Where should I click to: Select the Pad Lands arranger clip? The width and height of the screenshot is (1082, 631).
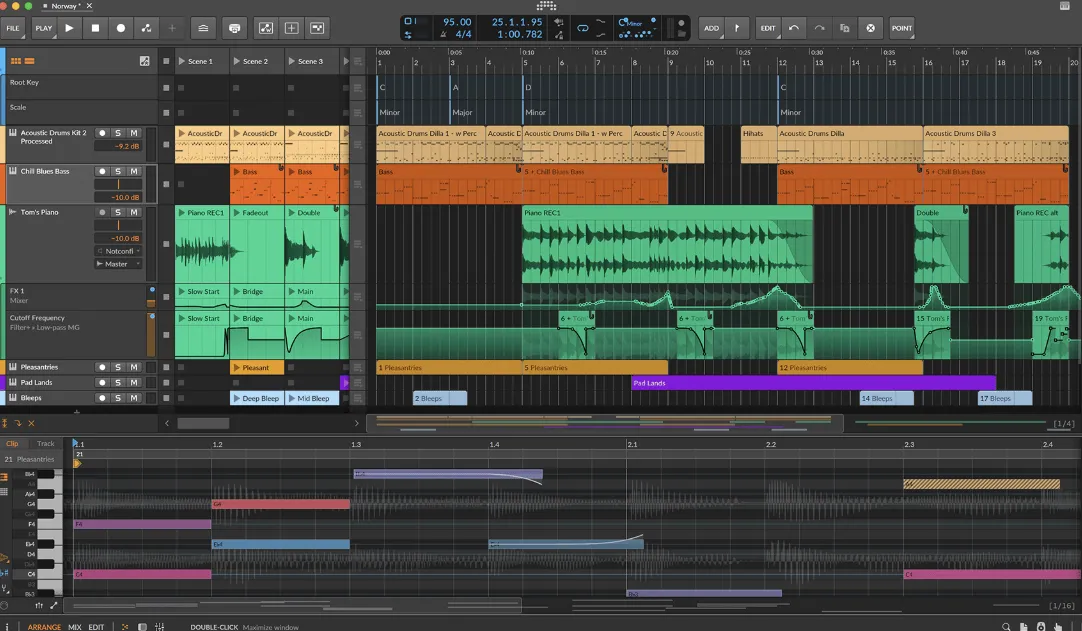(x=813, y=383)
